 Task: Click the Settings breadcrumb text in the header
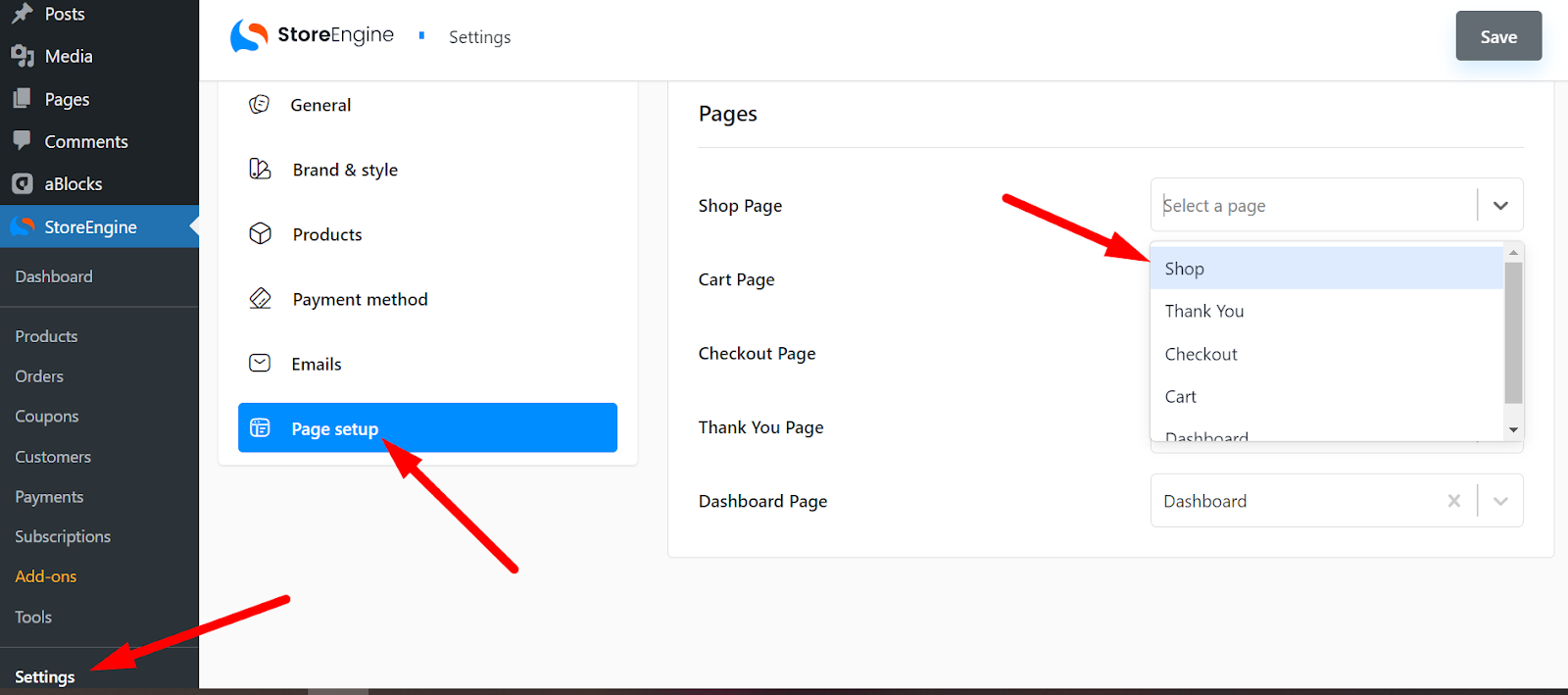[480, 37]
